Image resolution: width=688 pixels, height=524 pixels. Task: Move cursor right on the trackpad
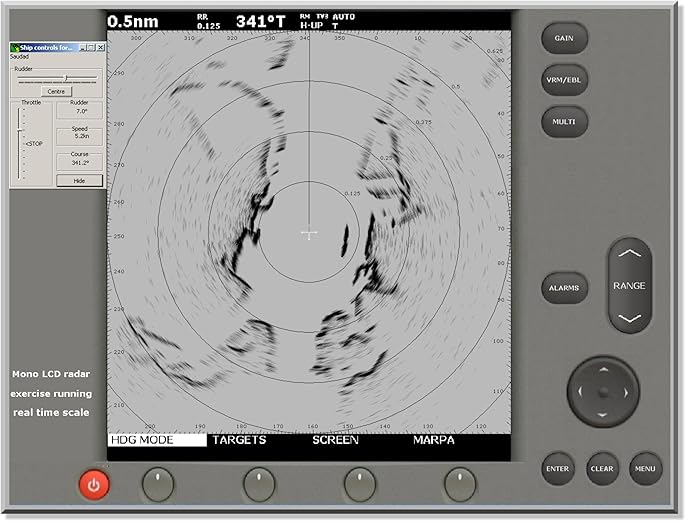(626, 392)
